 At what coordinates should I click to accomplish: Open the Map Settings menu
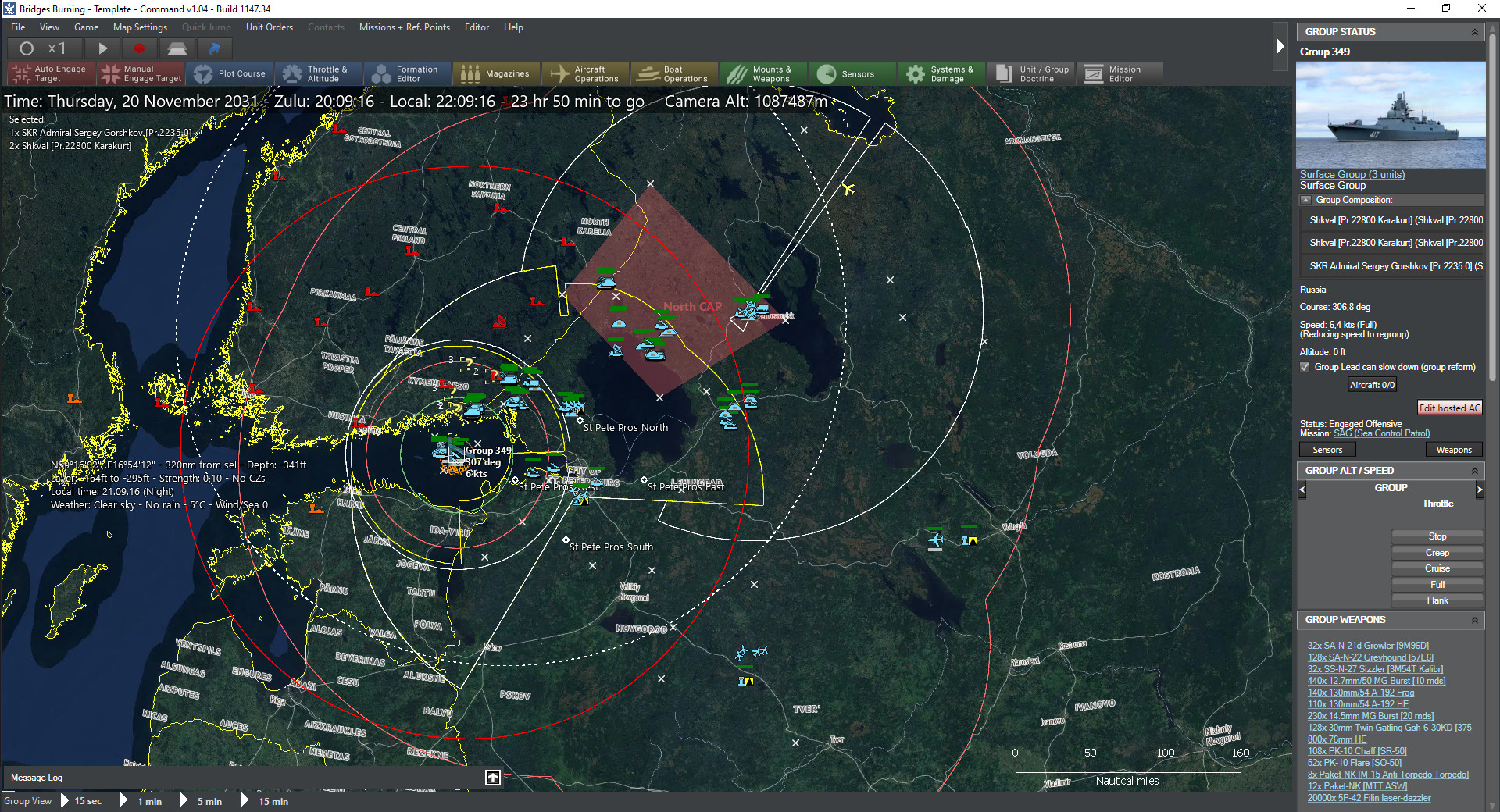(140, 27)
